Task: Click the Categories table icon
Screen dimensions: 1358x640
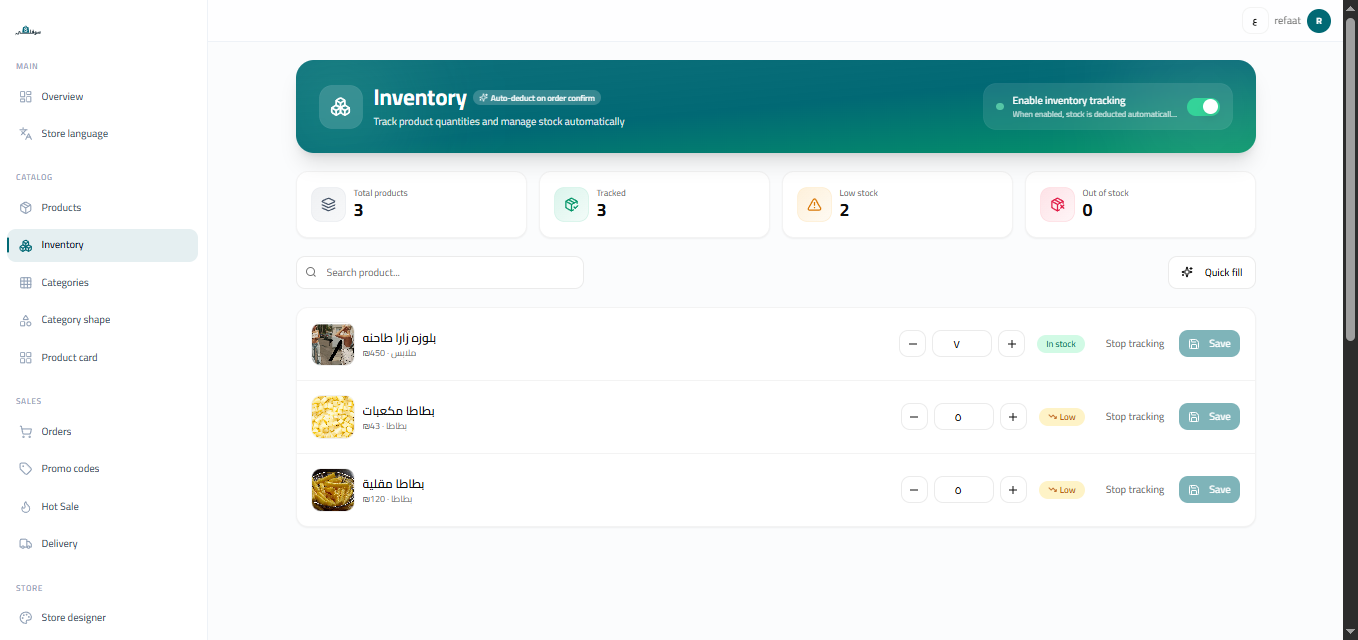Action: [26, 283]
